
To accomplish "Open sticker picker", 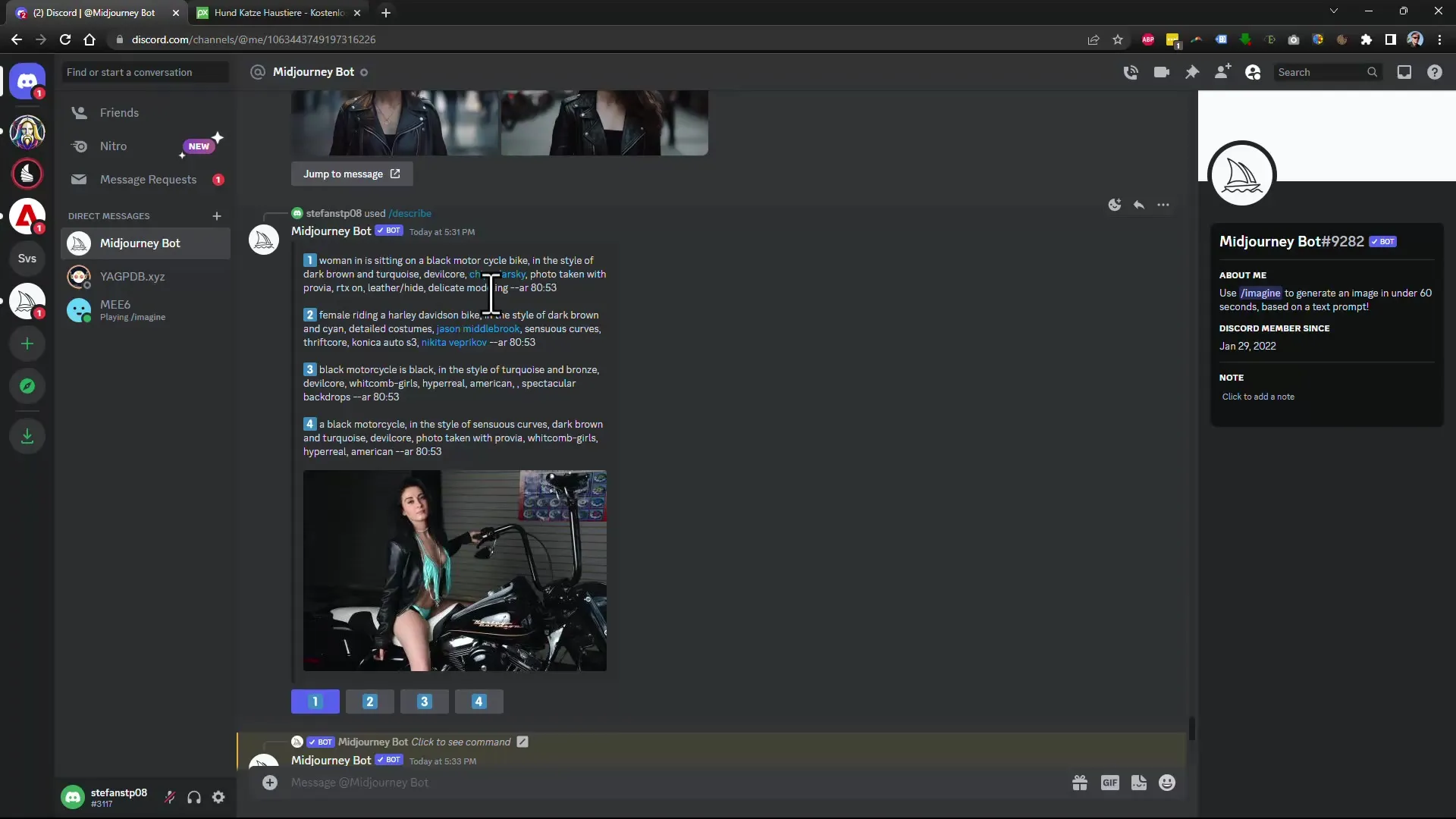I will click(x=1139, y=783).
